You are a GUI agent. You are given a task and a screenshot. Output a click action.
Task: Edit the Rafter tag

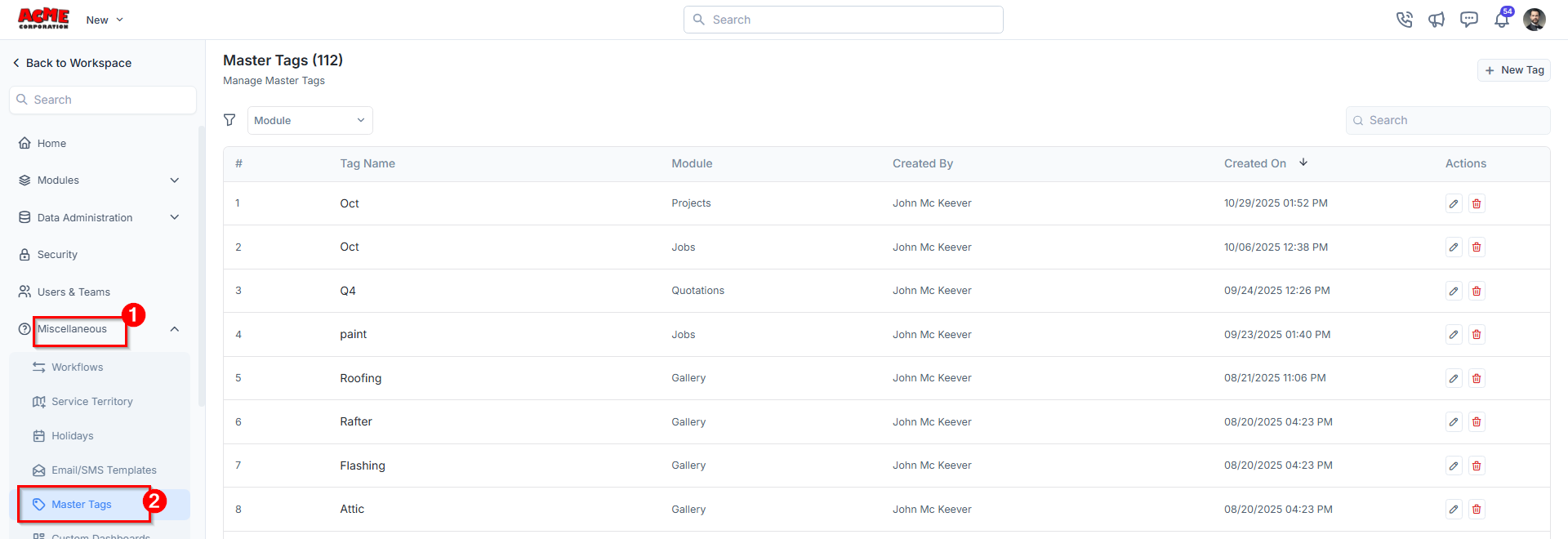click(1454, 421)
